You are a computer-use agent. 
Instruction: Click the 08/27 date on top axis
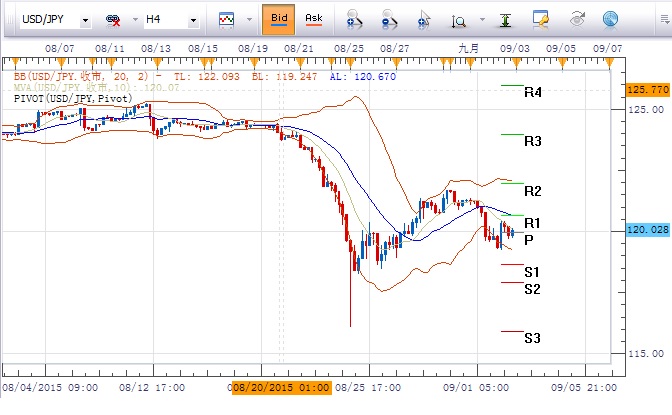pyautogui.click(x=394, y=48)
